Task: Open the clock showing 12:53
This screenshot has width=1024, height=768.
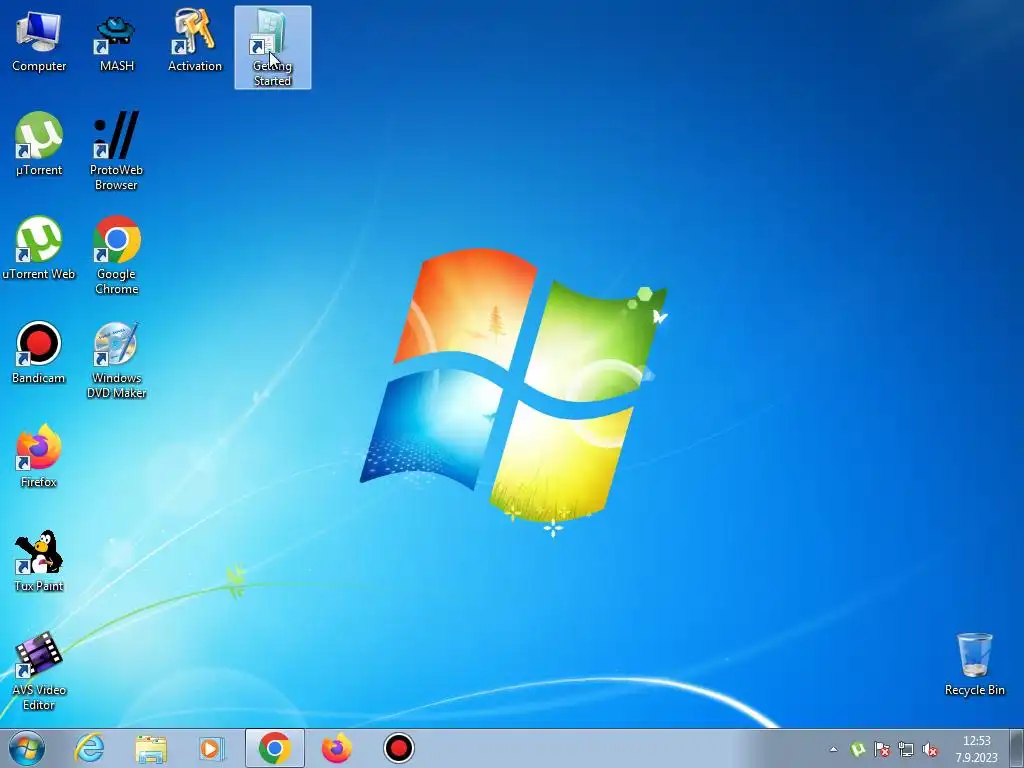Action: (x=977, y=749)
